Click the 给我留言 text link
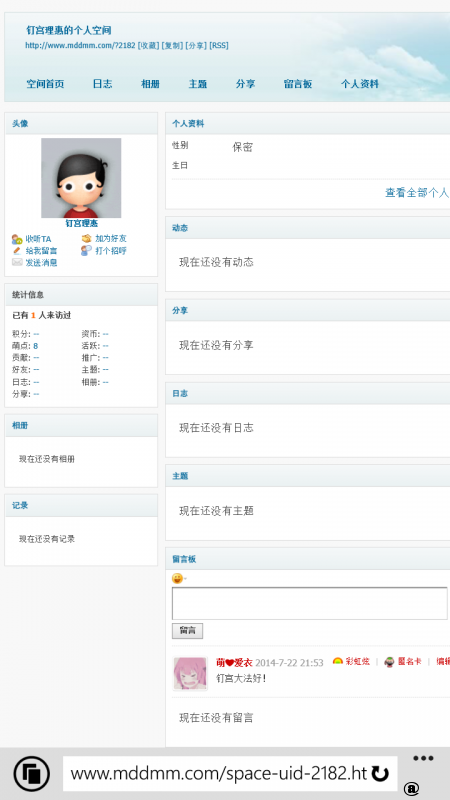Screen dimensions: 450x800 click(41, 251)
